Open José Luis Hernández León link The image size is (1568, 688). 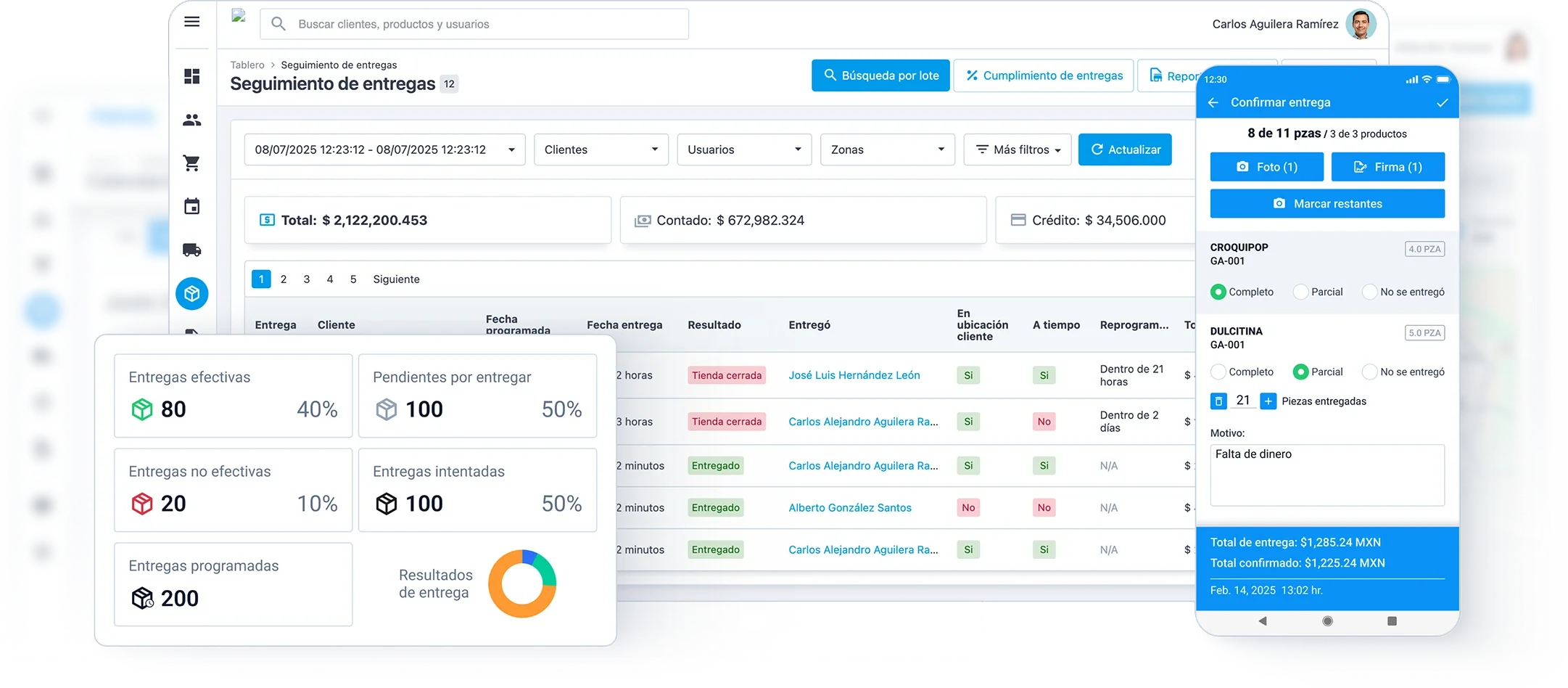click(854, 375)
